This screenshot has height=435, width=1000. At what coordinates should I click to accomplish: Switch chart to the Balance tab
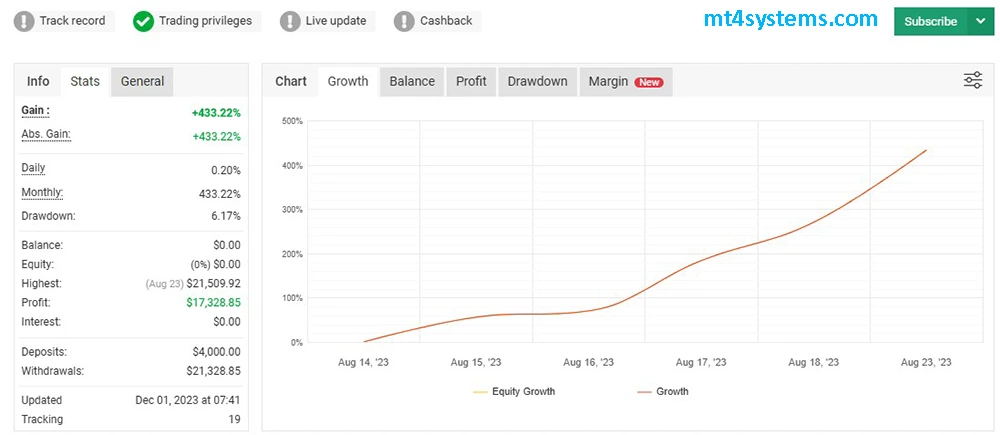tap(412, 82)
